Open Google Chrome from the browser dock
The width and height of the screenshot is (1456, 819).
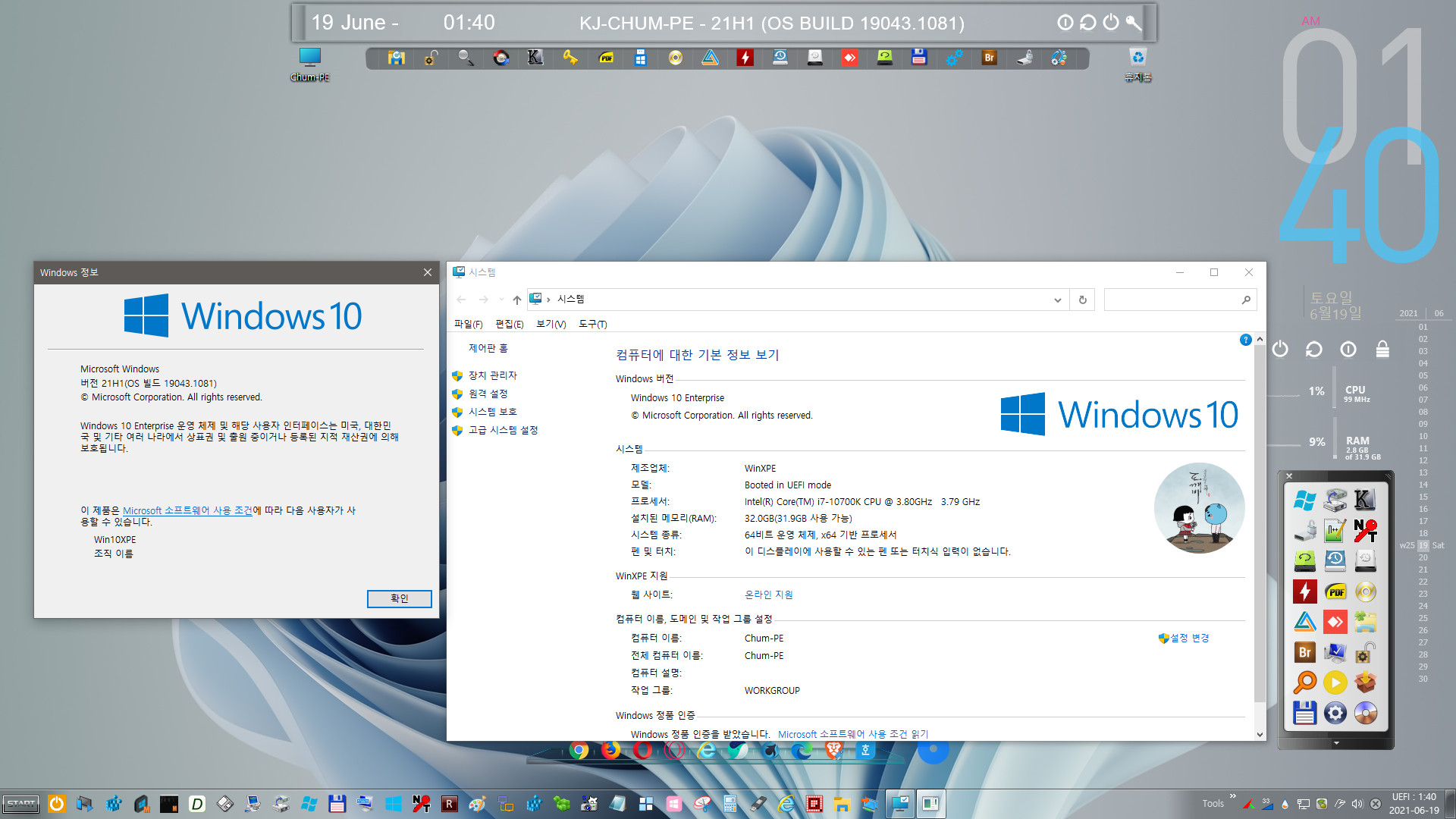tap(579, 750)
